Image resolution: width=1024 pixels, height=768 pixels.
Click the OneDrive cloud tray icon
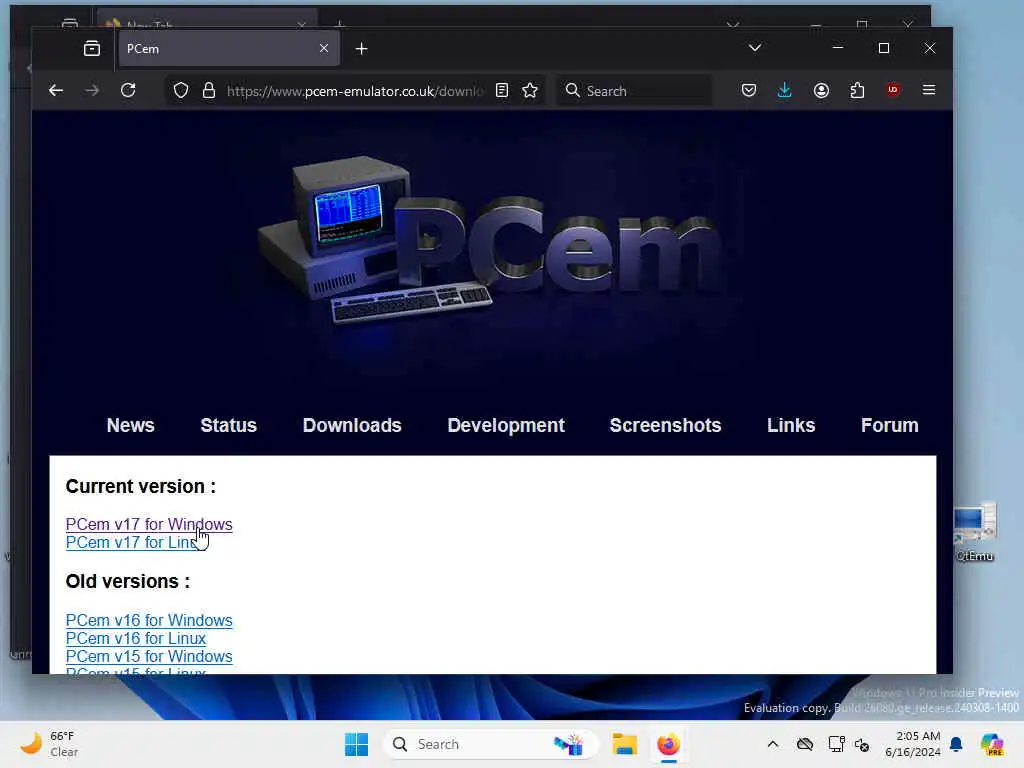coord(805,744)
